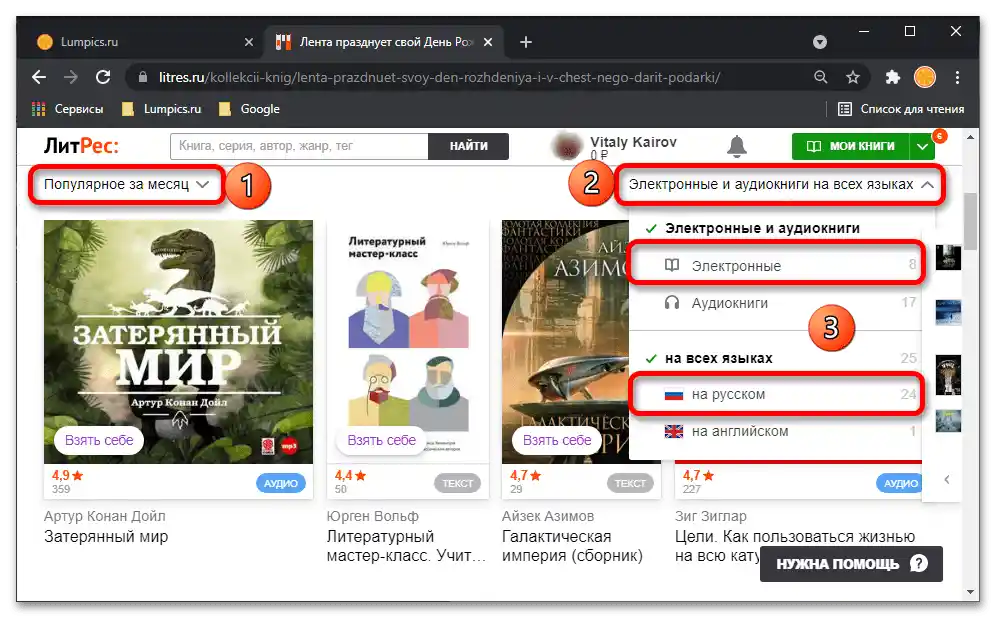Open tab search dropdown arrow
Image resolution: width=996 pixels, height=618 pixels.
(x=820, y=42)
